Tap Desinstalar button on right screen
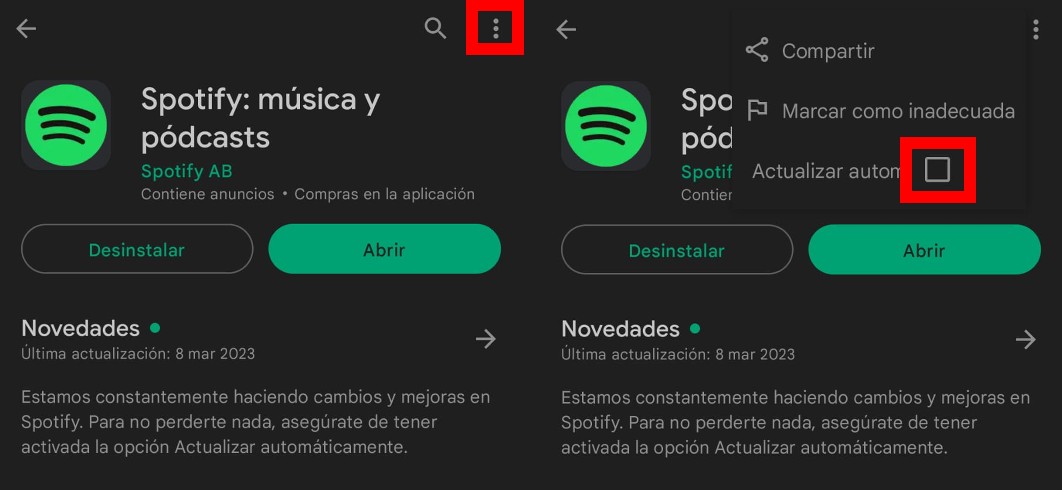This screenshot has height=490, width=1062. (677, 250)
